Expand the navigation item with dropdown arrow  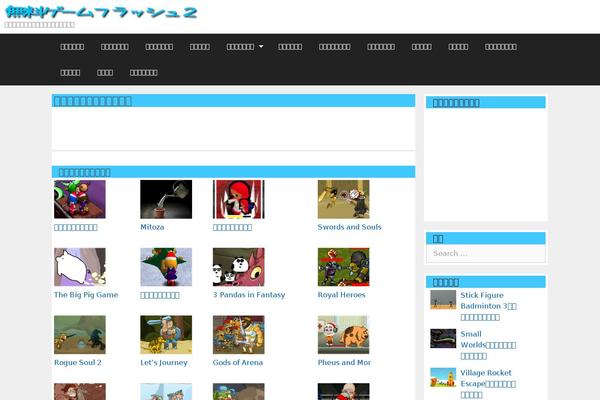pos(245,47)
